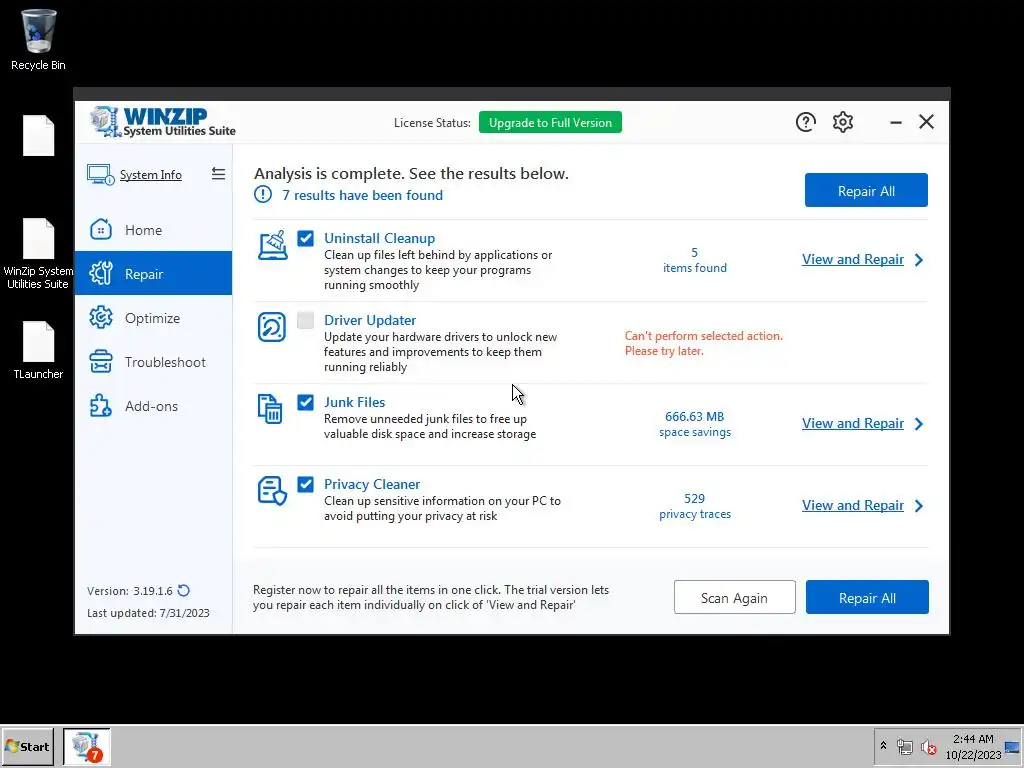Image resolution: width=1024 pixels, height=768 pixels.
Task: Click the Driver Updater title
Action: (x=370, y=320)
